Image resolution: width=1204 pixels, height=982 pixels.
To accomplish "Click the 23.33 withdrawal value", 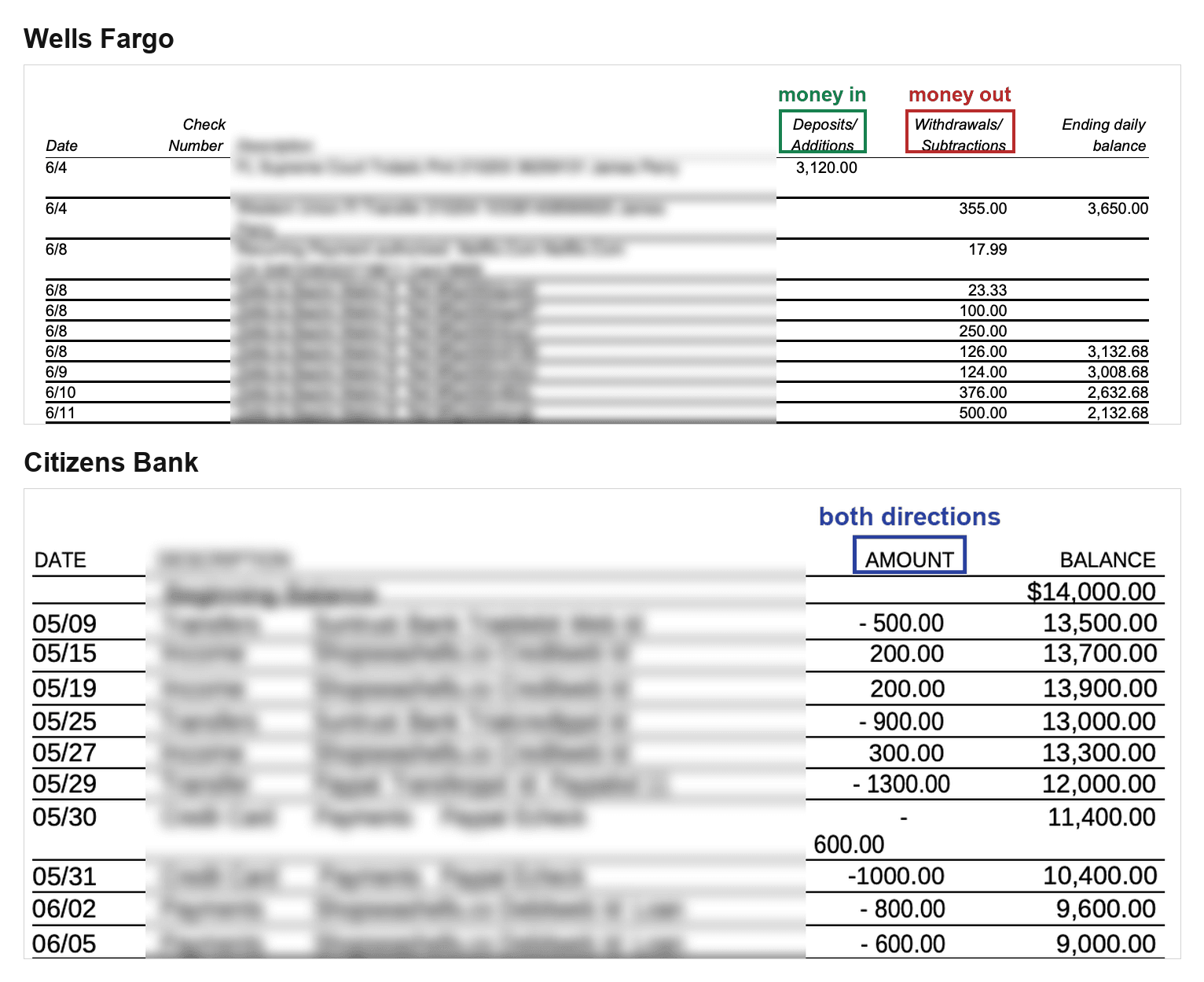I will click(x=987, y=290).
